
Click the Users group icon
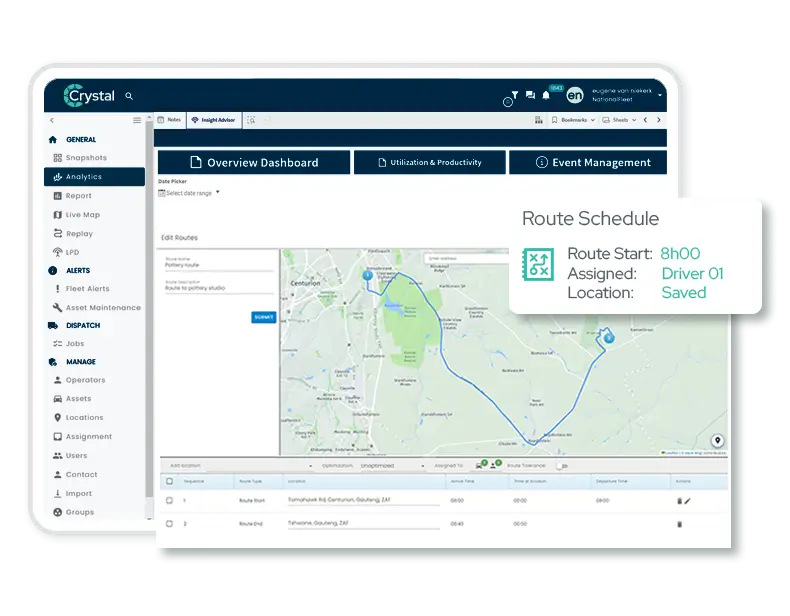point(57,455)
